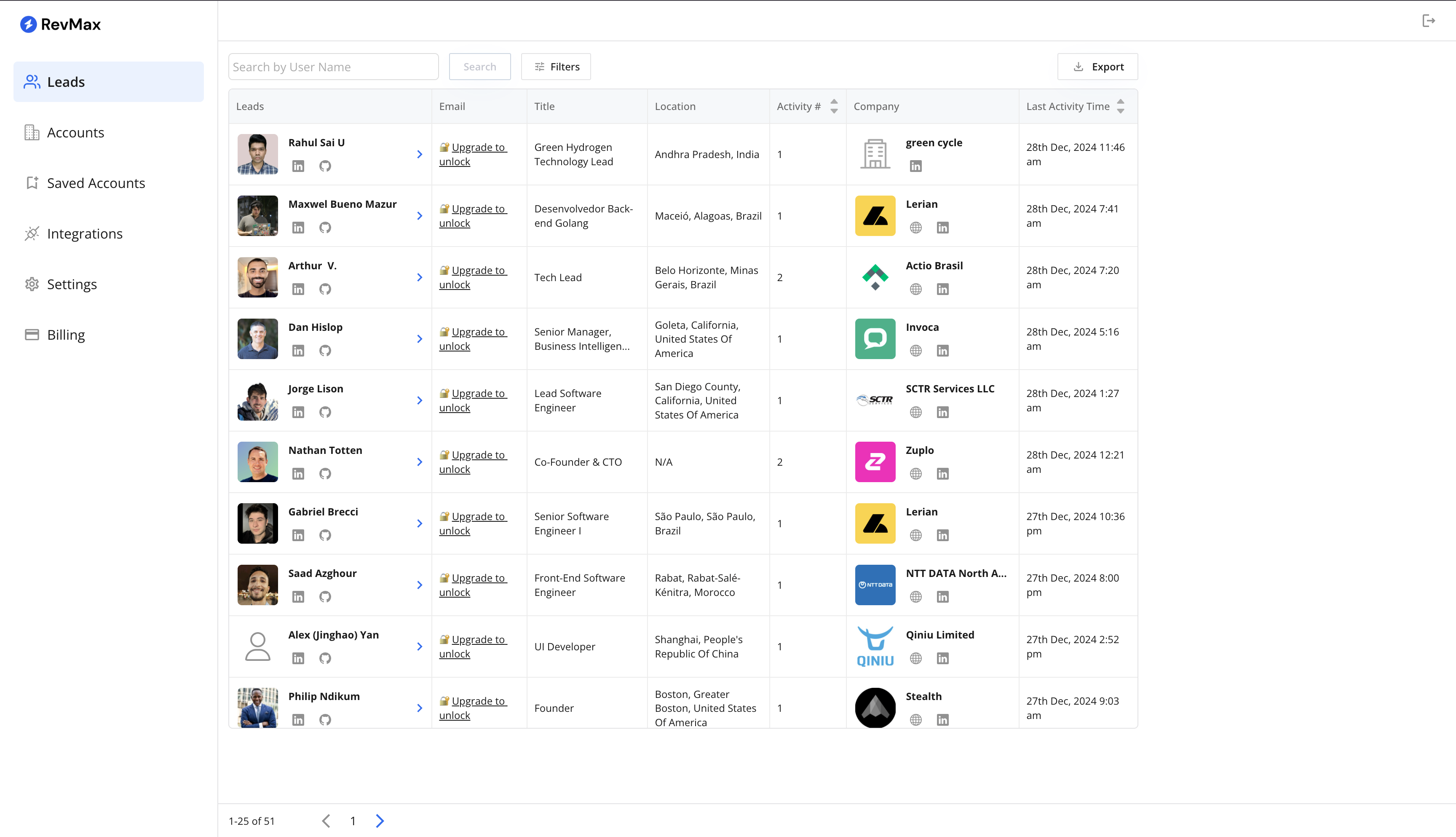Image resolution: width=1456 pixels, height=837 pixels.
Task: Open Invoca's website globe icon
Action: [916, 351]
